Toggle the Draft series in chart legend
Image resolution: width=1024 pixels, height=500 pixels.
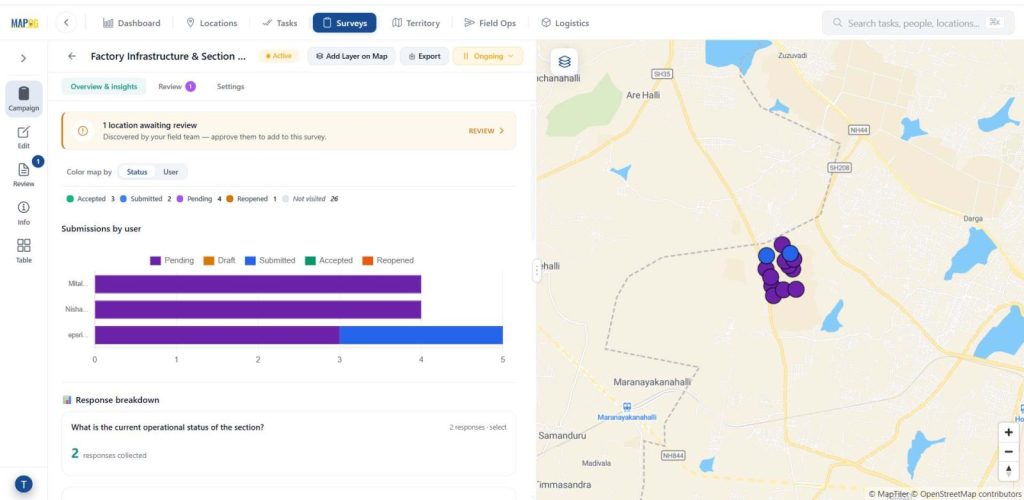tap(219, 260)
